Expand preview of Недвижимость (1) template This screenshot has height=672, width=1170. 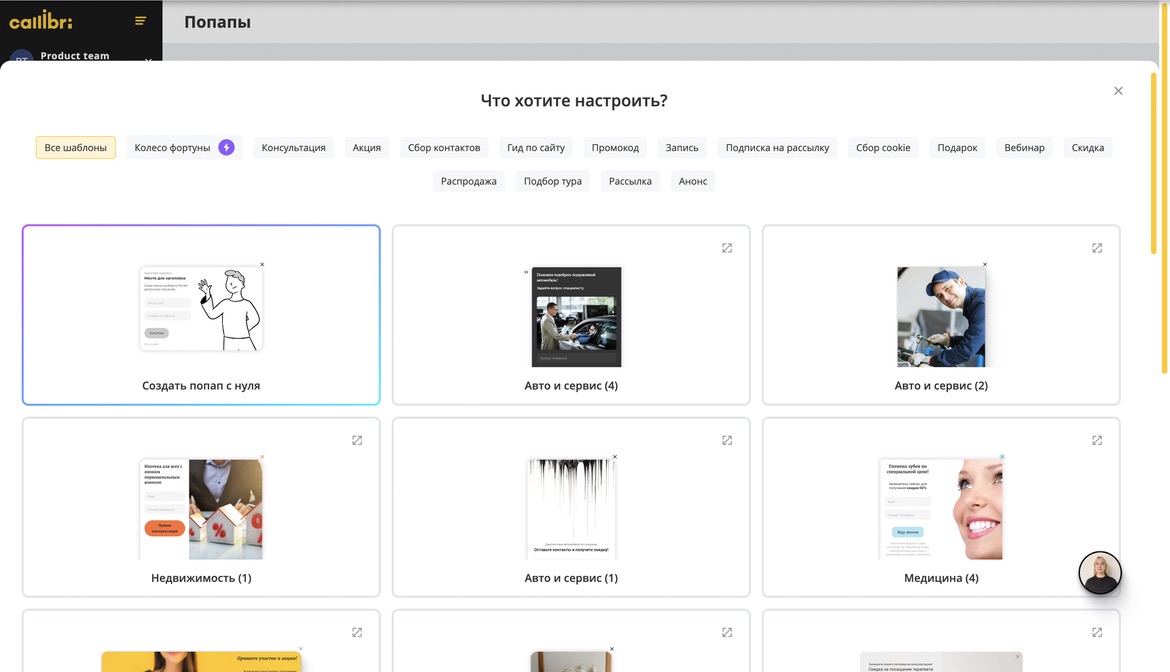(357, 440)
